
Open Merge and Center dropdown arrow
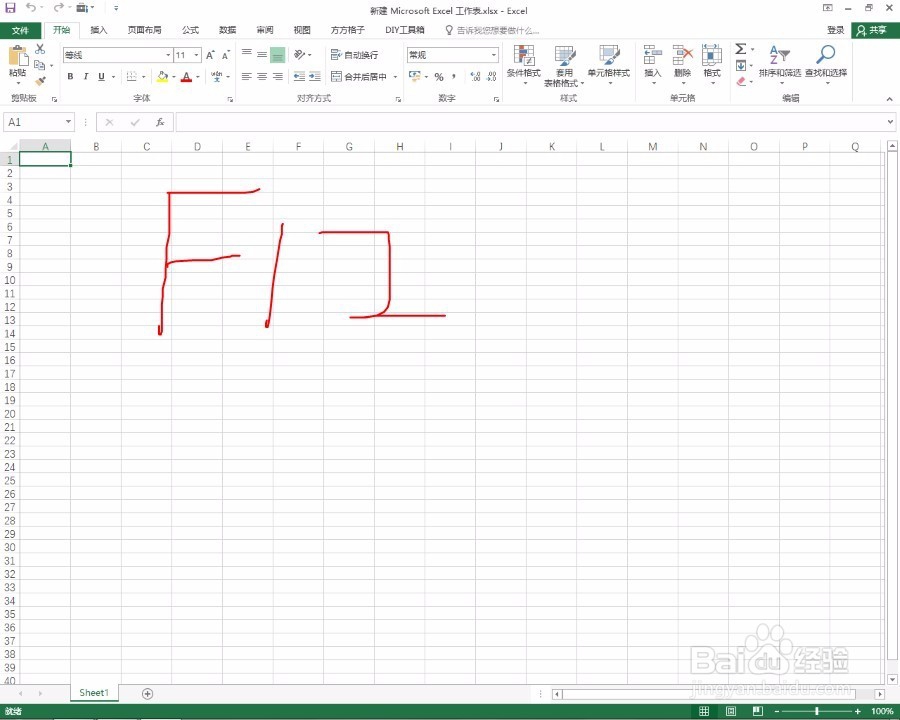[395, 76]
